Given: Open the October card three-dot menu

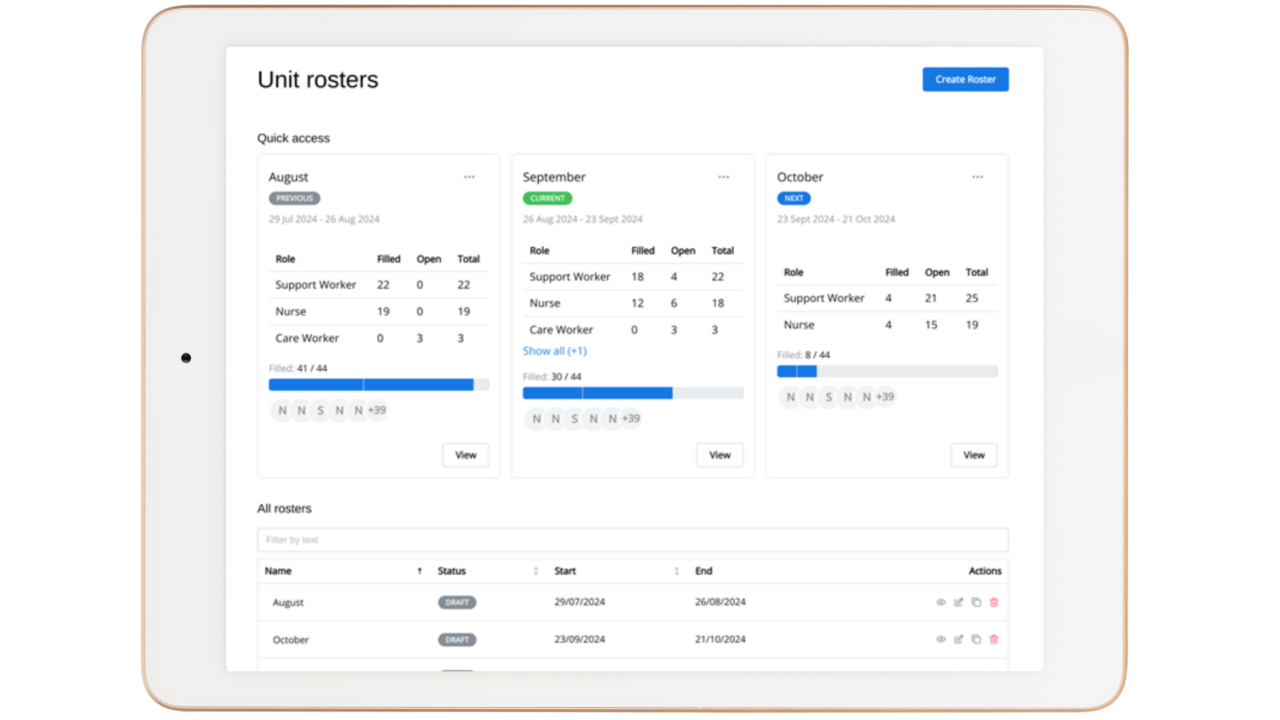Looking at the screenshot, I should click(x=977, y=177).
